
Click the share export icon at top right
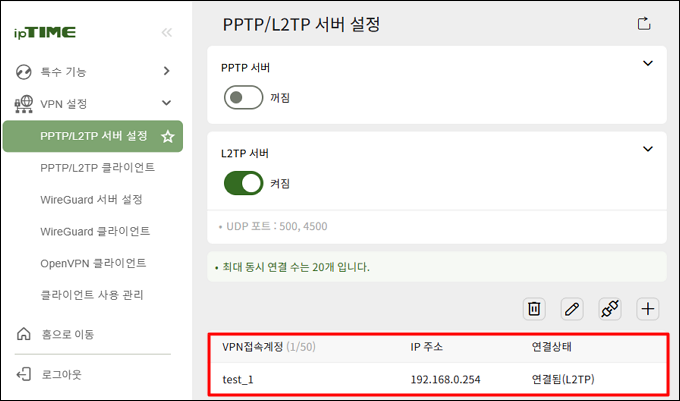(x=644, y=24)
